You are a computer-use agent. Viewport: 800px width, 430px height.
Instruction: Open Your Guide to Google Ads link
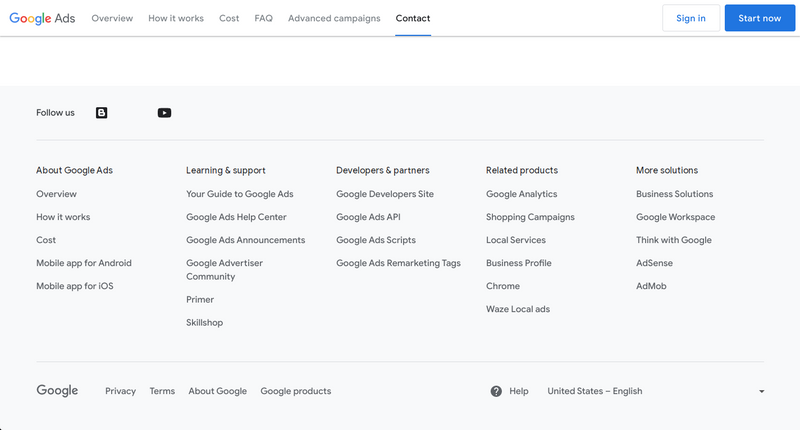pyautogui.click(x=240, y=194)
